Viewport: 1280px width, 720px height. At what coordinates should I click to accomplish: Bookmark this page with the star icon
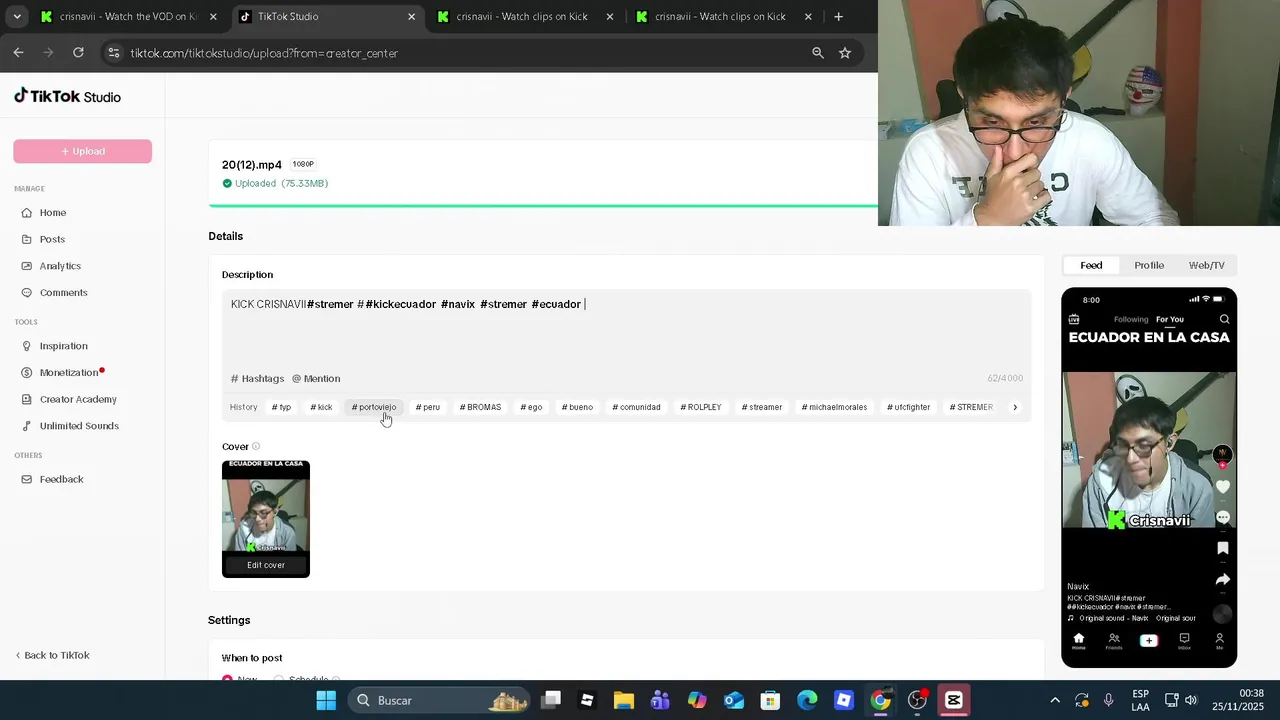[845, 53]
